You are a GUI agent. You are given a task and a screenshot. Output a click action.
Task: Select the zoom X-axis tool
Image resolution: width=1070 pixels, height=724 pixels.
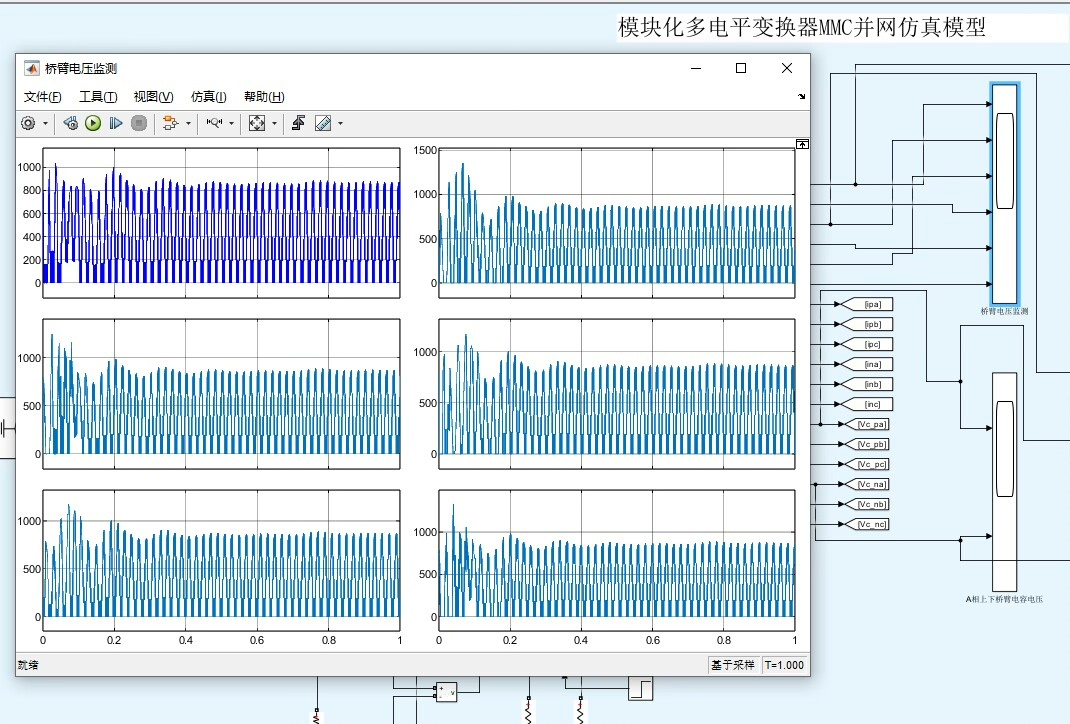pyautogui.click(x=214, y=124)
